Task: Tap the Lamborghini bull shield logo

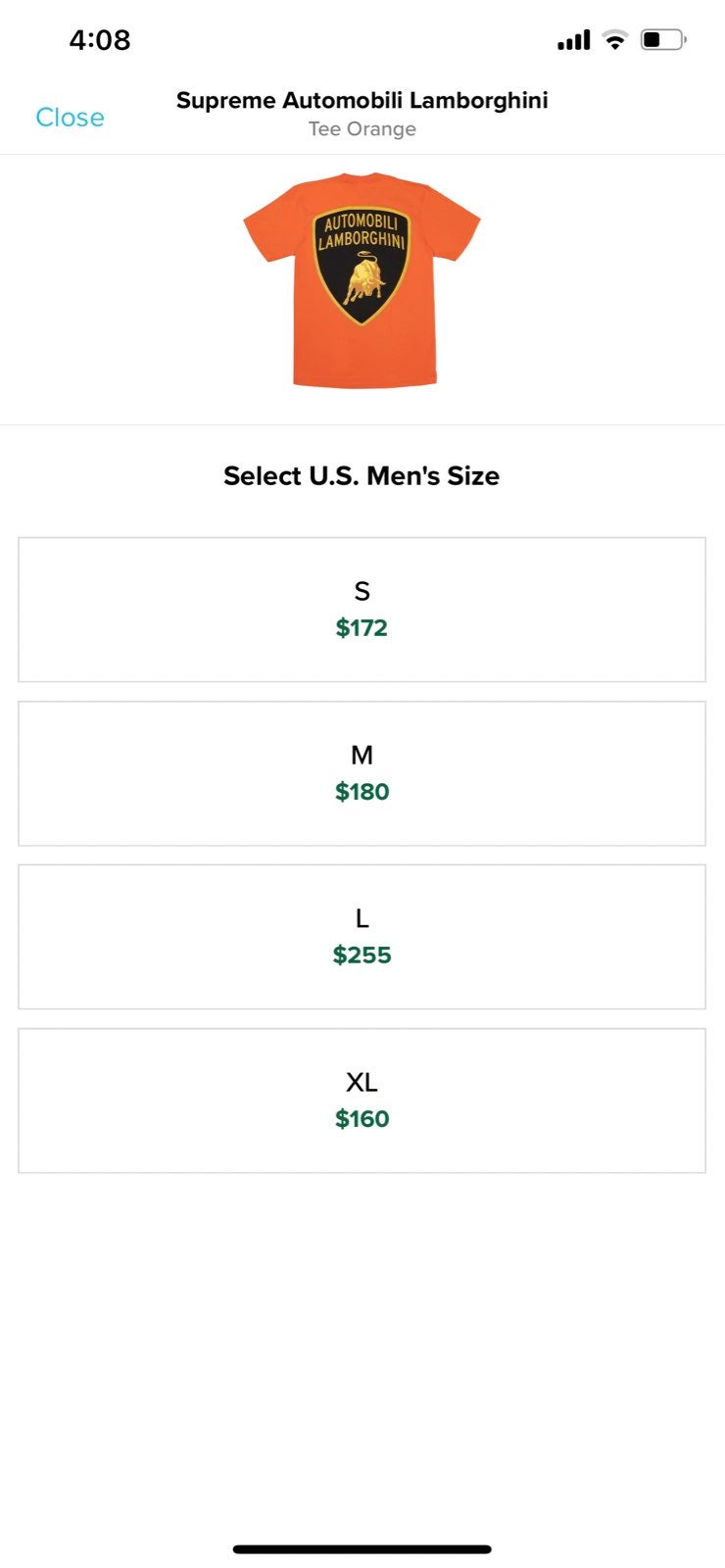Action: click(362, 266)
